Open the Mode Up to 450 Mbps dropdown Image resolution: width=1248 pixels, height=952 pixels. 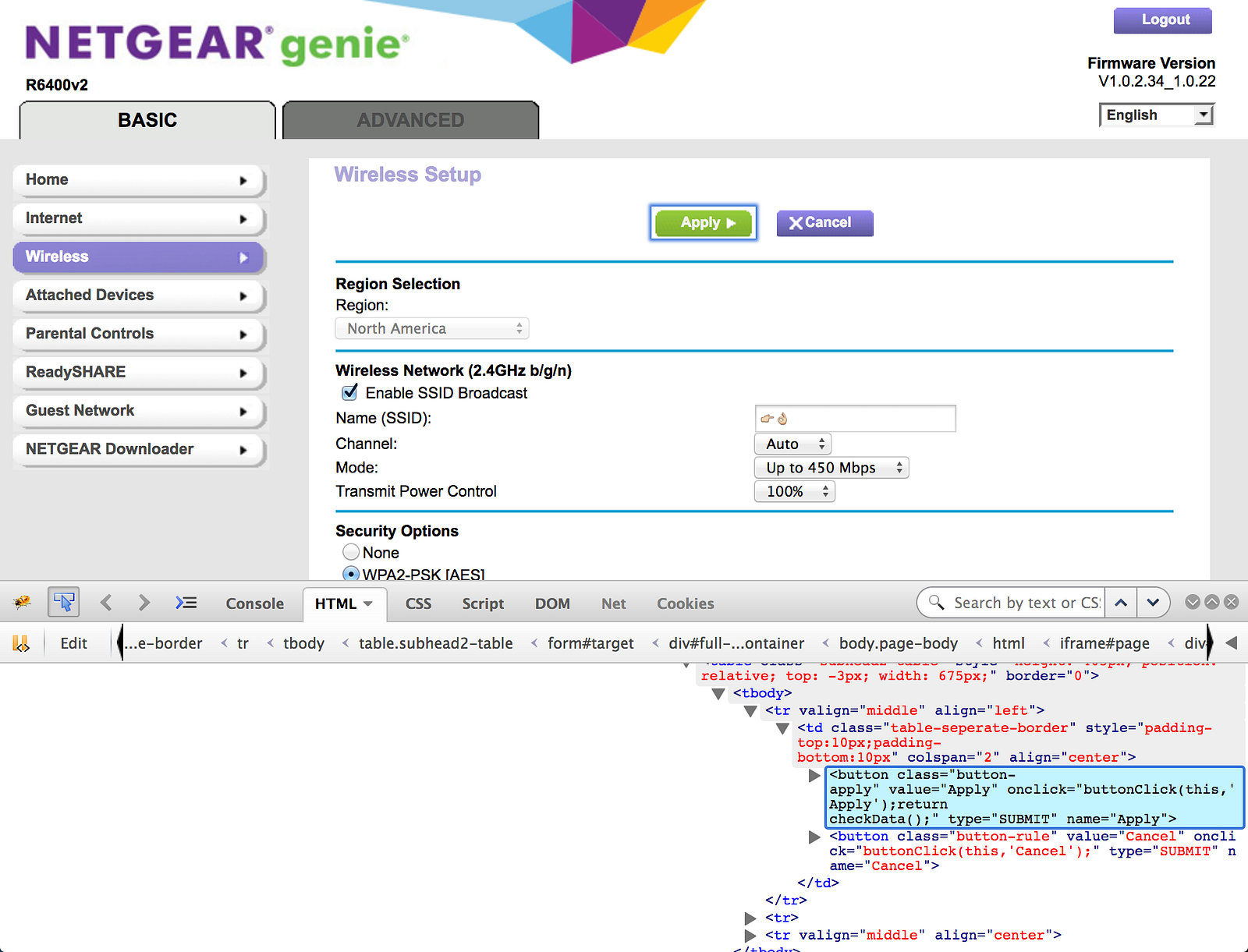click(831, 468)
